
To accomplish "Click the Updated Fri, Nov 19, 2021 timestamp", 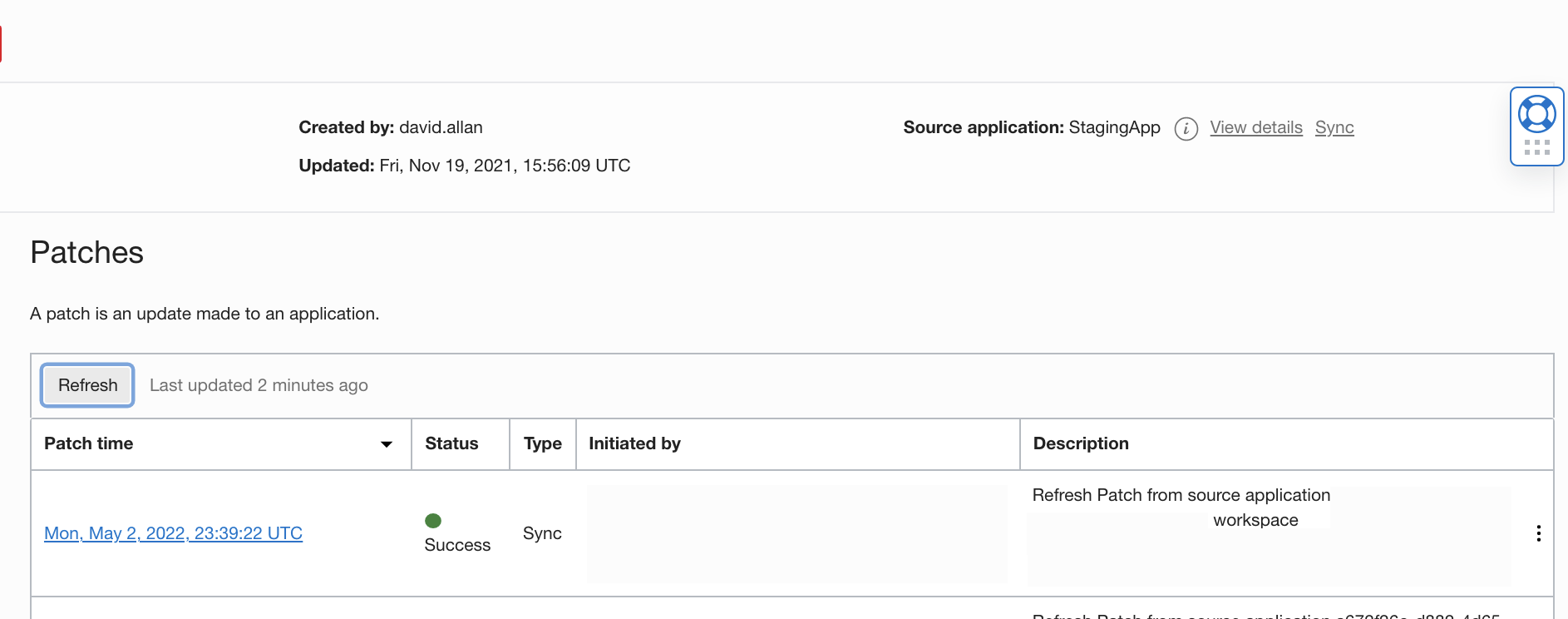I will (465, 166).
